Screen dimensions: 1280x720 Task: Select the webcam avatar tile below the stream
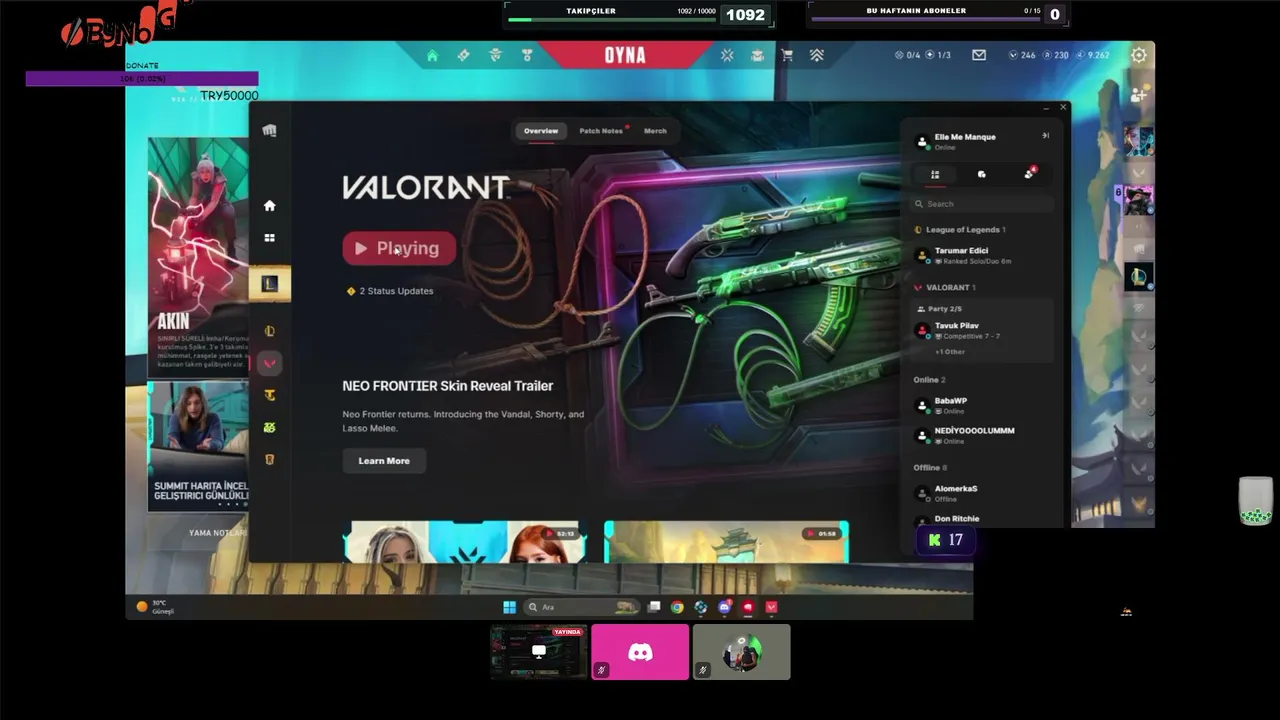742,652
